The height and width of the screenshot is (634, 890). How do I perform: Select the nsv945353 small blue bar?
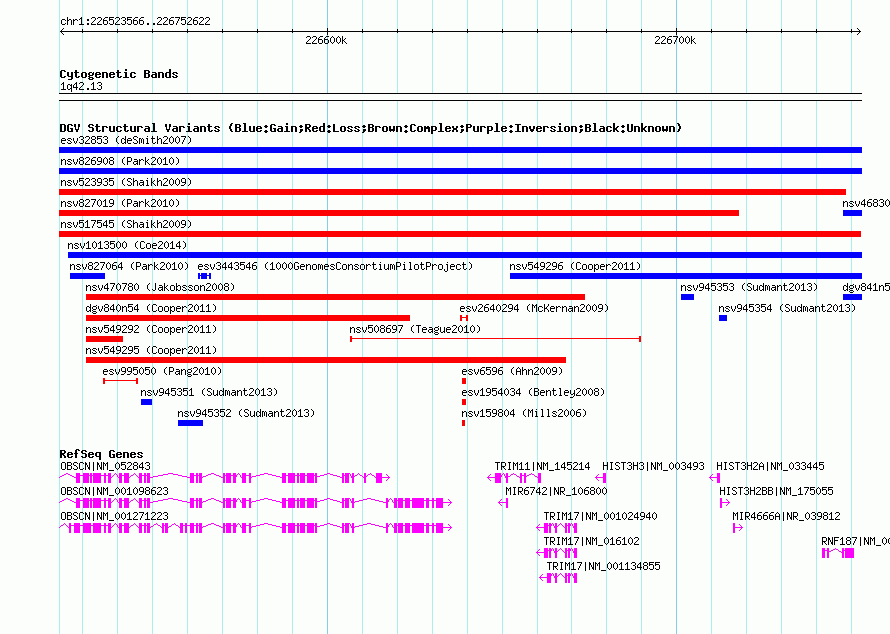687,297
